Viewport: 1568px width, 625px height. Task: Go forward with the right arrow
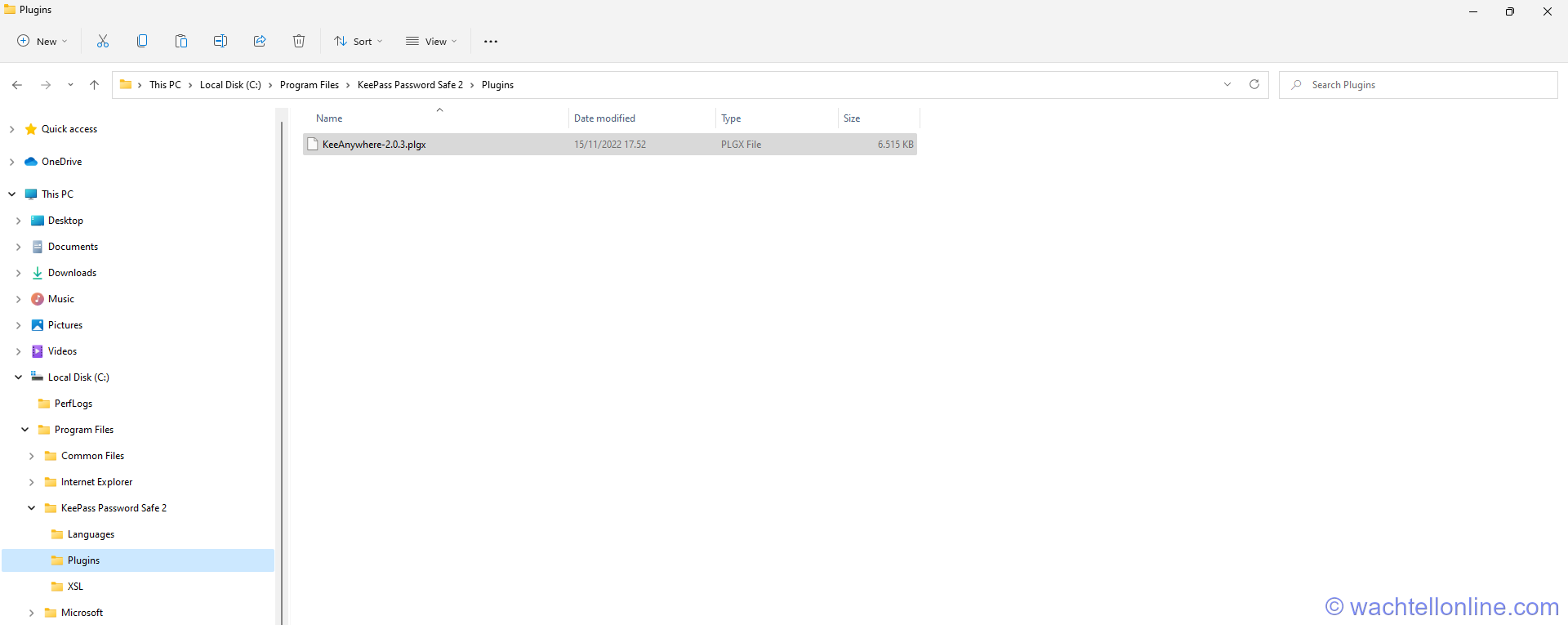[46, 85]
